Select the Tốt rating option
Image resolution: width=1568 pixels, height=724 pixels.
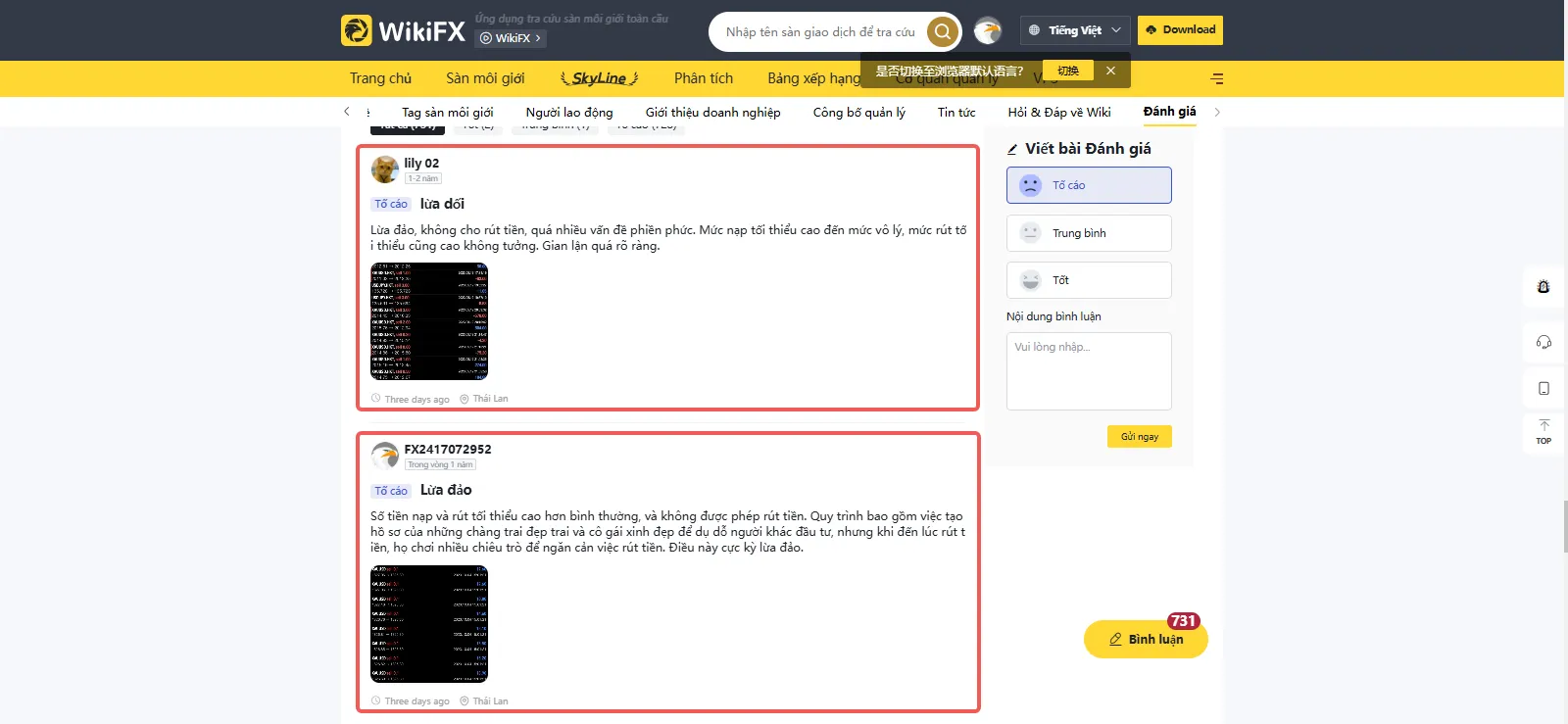tap(1089, 280)
